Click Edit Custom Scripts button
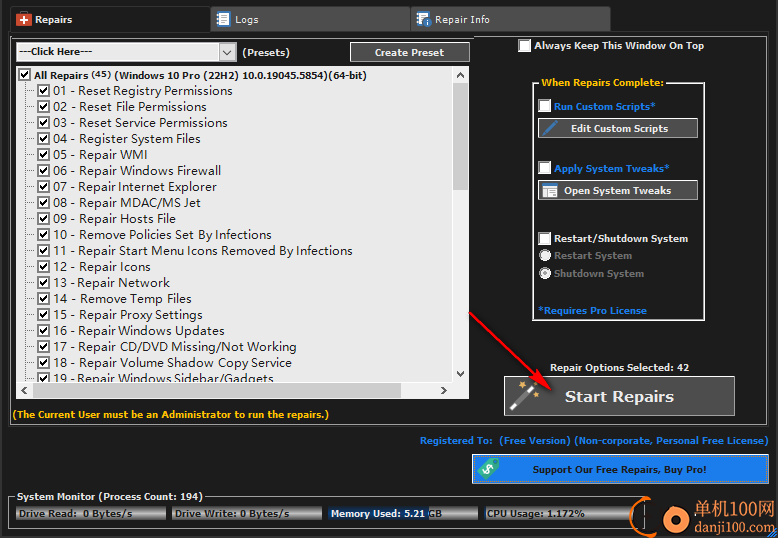This screenshot has width=778, height=538. [x=618, y=128]
